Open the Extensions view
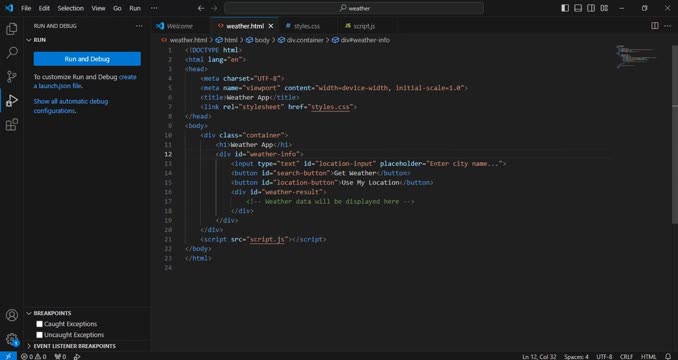The image size is (678, 360). pos(12,124)
